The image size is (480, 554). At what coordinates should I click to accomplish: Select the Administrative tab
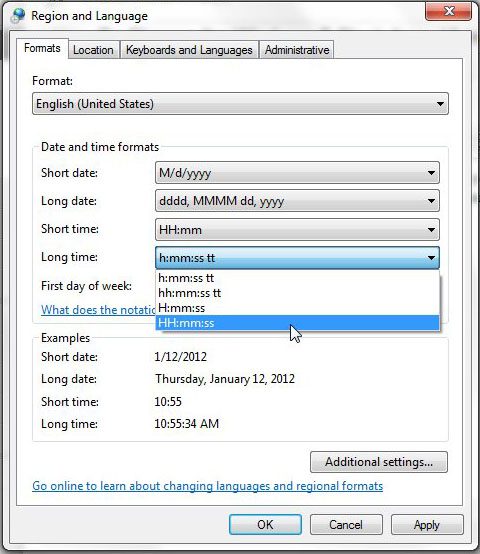click(x=297, y=50)
